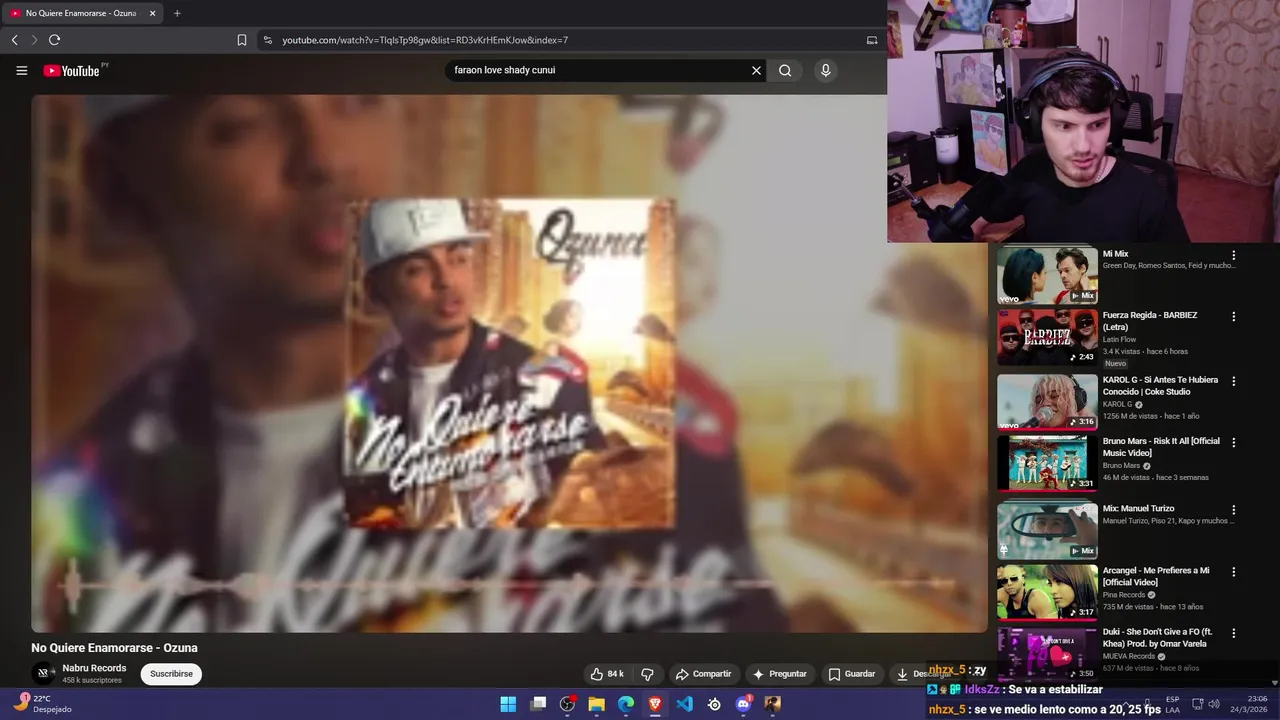
Task: Switch to Brave browser taskbar icon
Action: [655, 704]
